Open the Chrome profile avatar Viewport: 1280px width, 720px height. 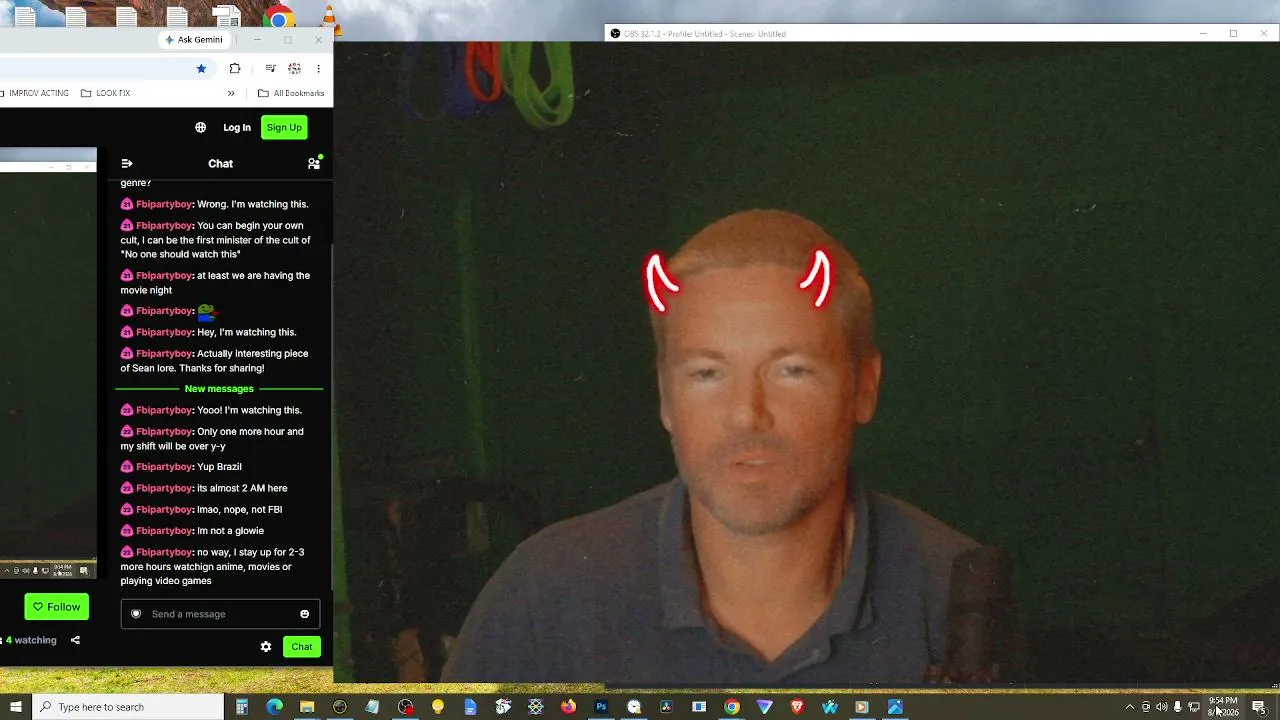tap(295, 68)
